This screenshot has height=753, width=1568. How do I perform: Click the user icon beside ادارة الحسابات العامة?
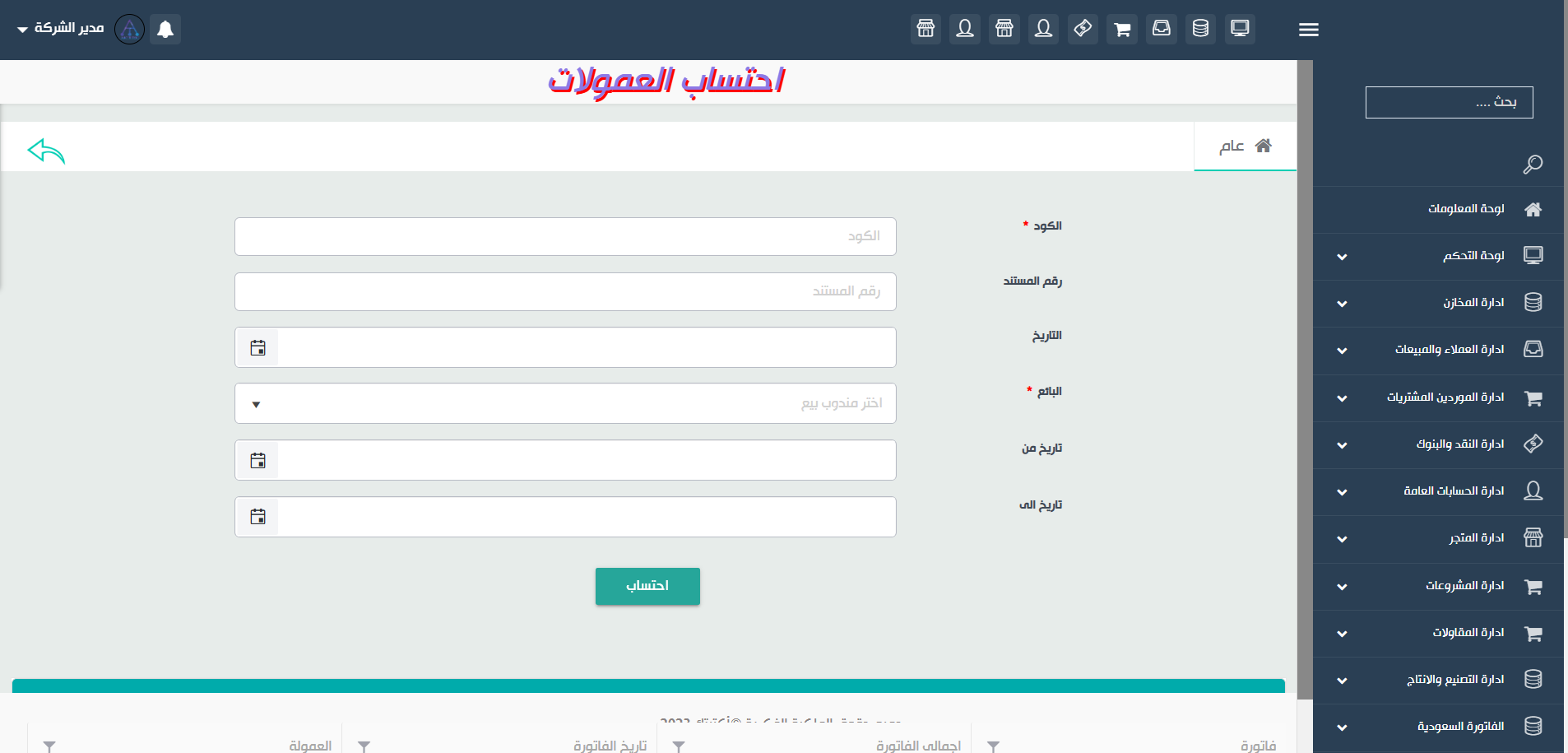(1533, 490)
